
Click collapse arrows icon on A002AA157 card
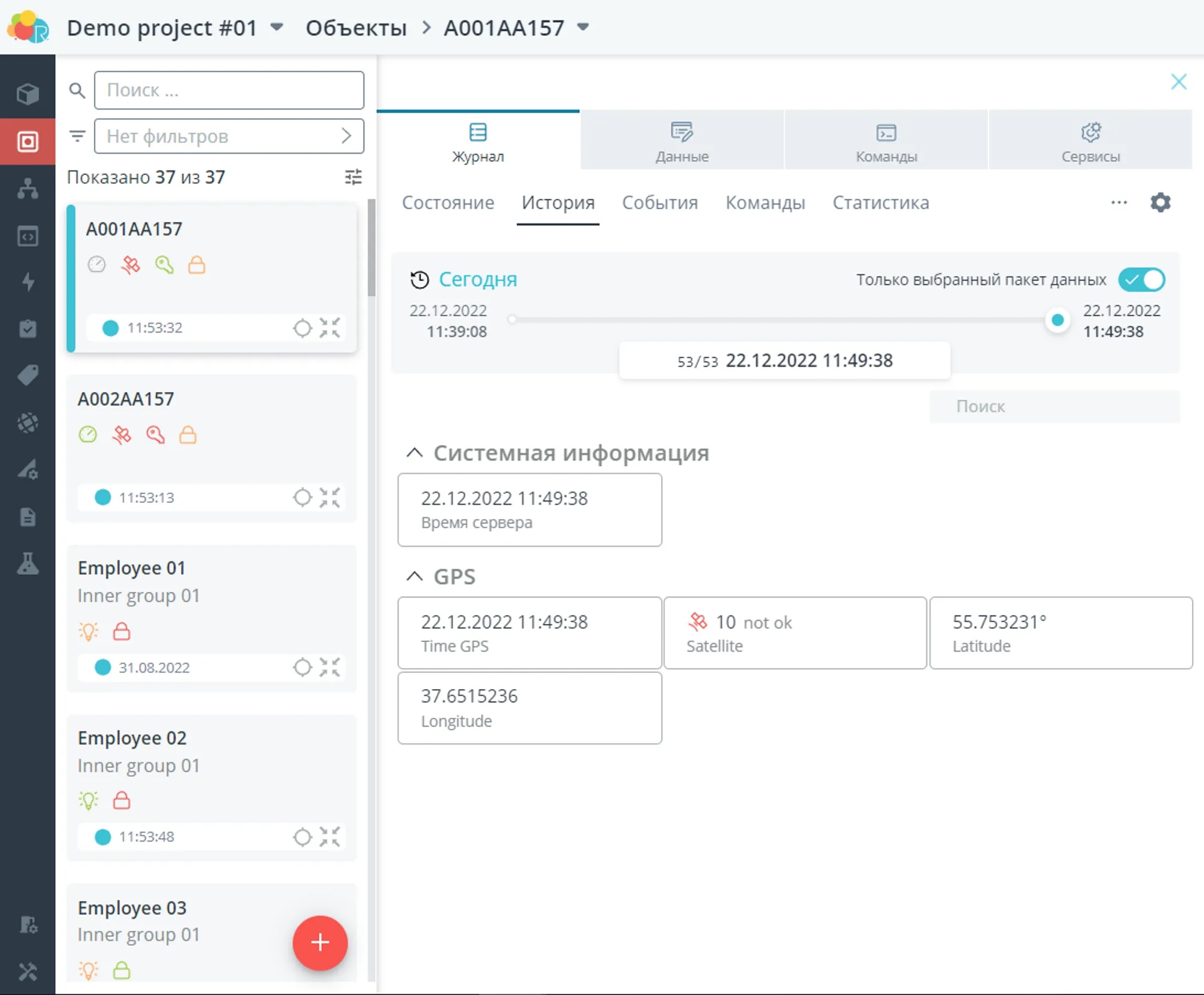330,497
